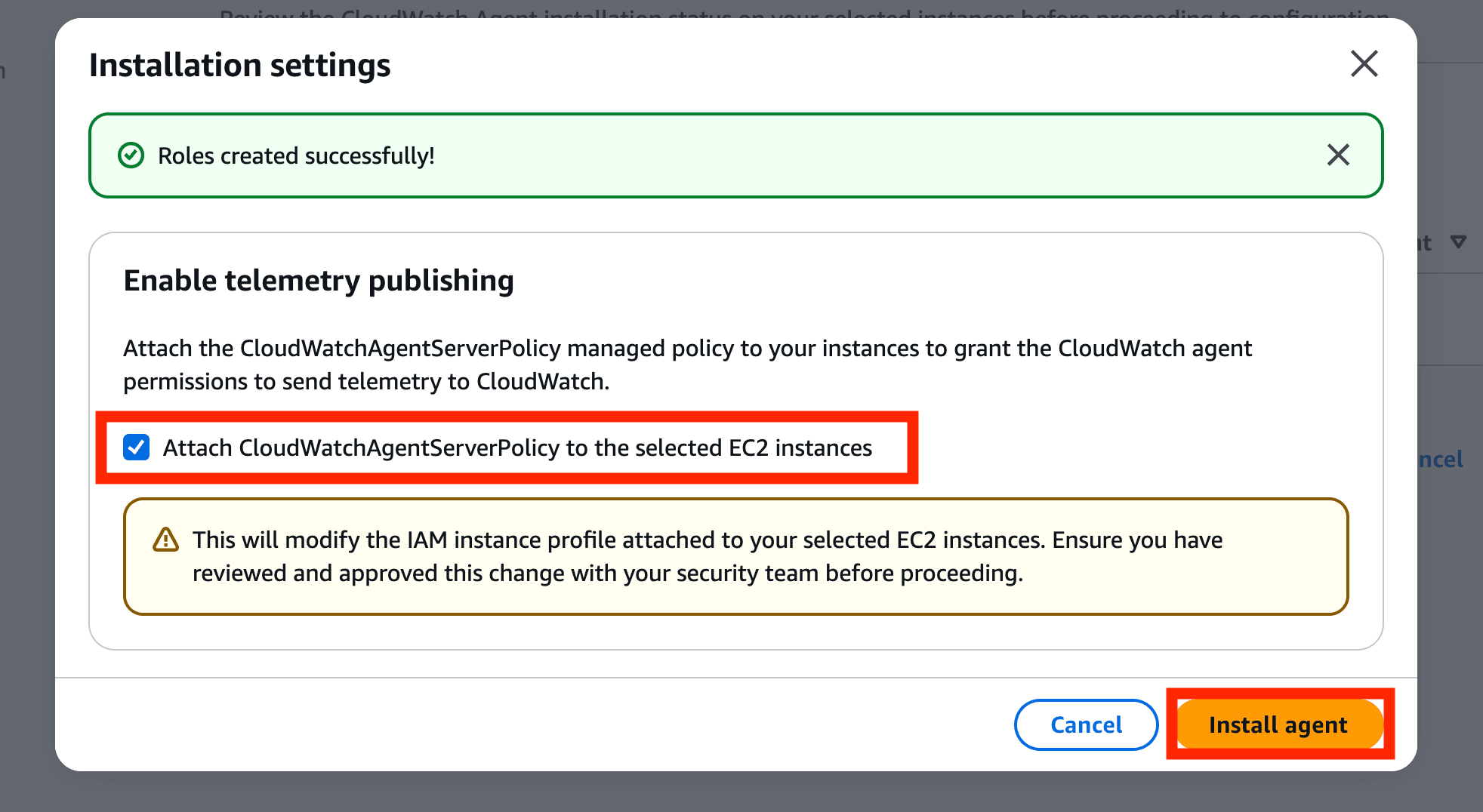Click the dimmed overlay below the dialog
The height and width of the screenshot is (812, 1483).
740,792
